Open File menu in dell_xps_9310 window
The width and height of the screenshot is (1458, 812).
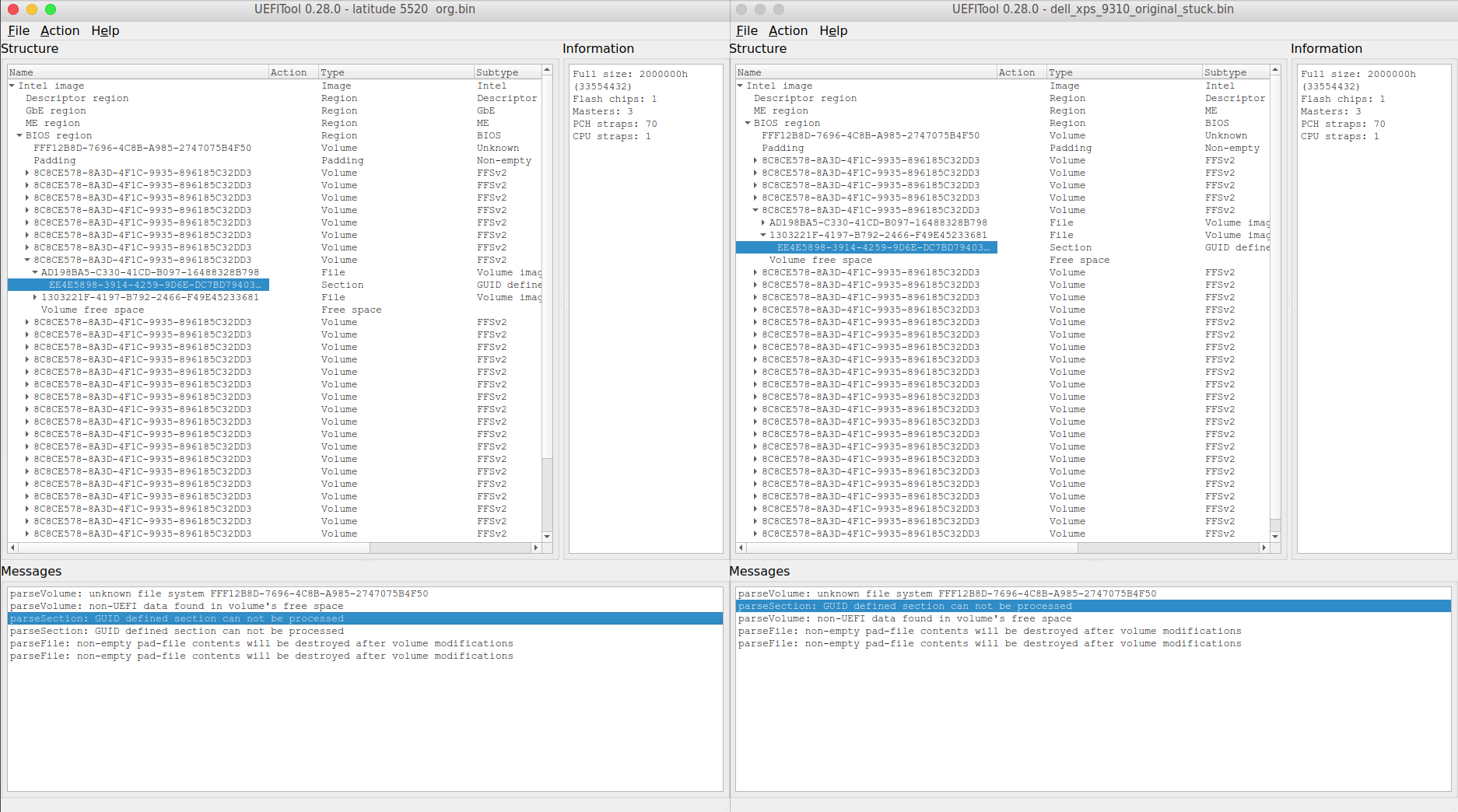pos(747,30)
